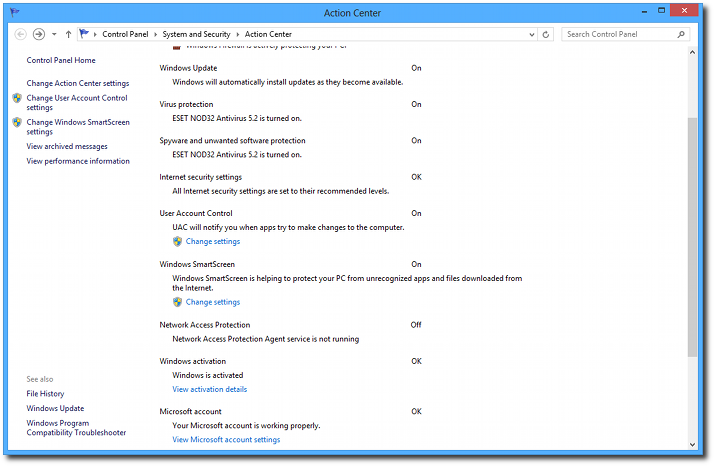
Task: Click 'Windows is activated' text
Action: coord(208,375)
